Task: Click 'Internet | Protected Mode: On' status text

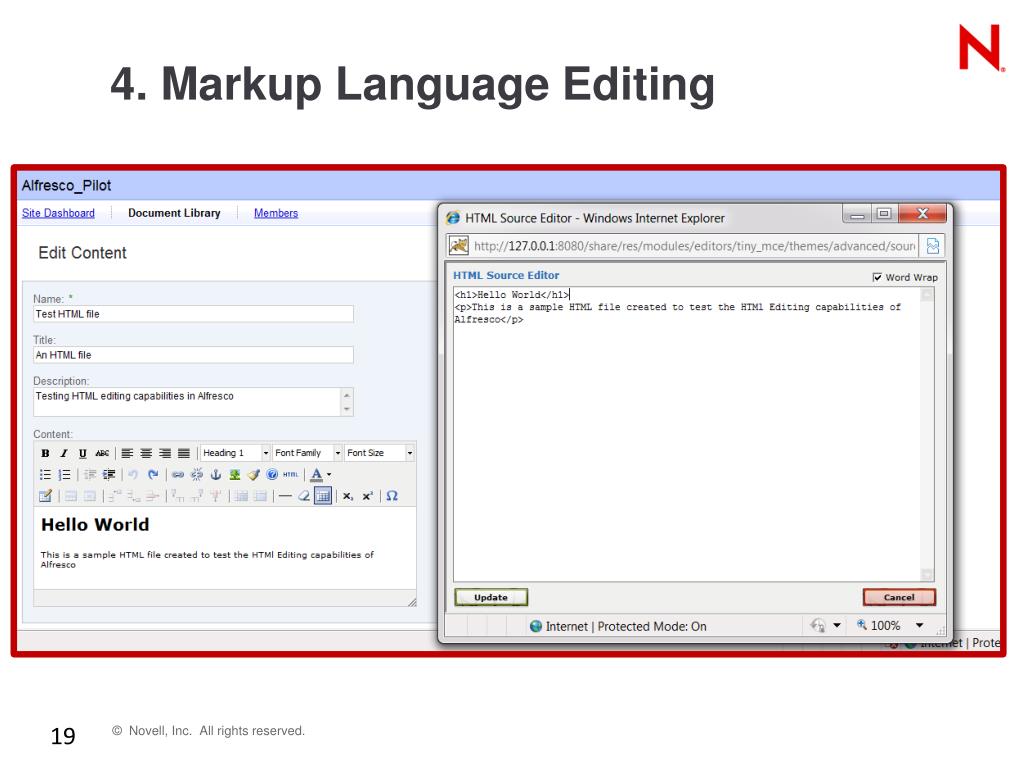Action: tap(626, 626)
